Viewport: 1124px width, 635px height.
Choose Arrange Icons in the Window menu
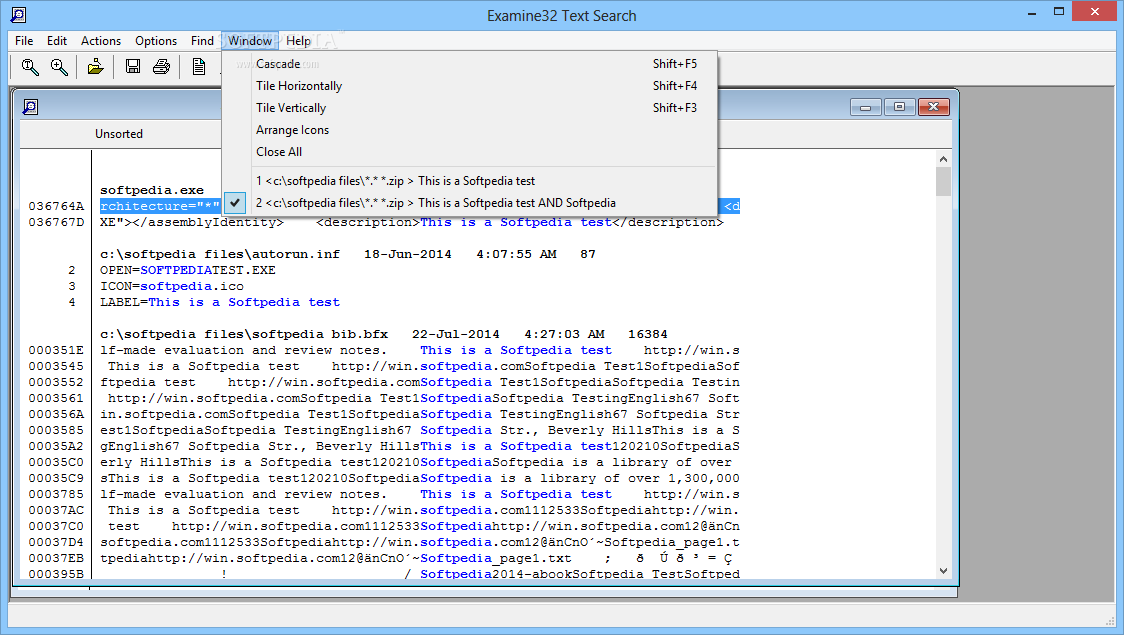click(470, 130)
